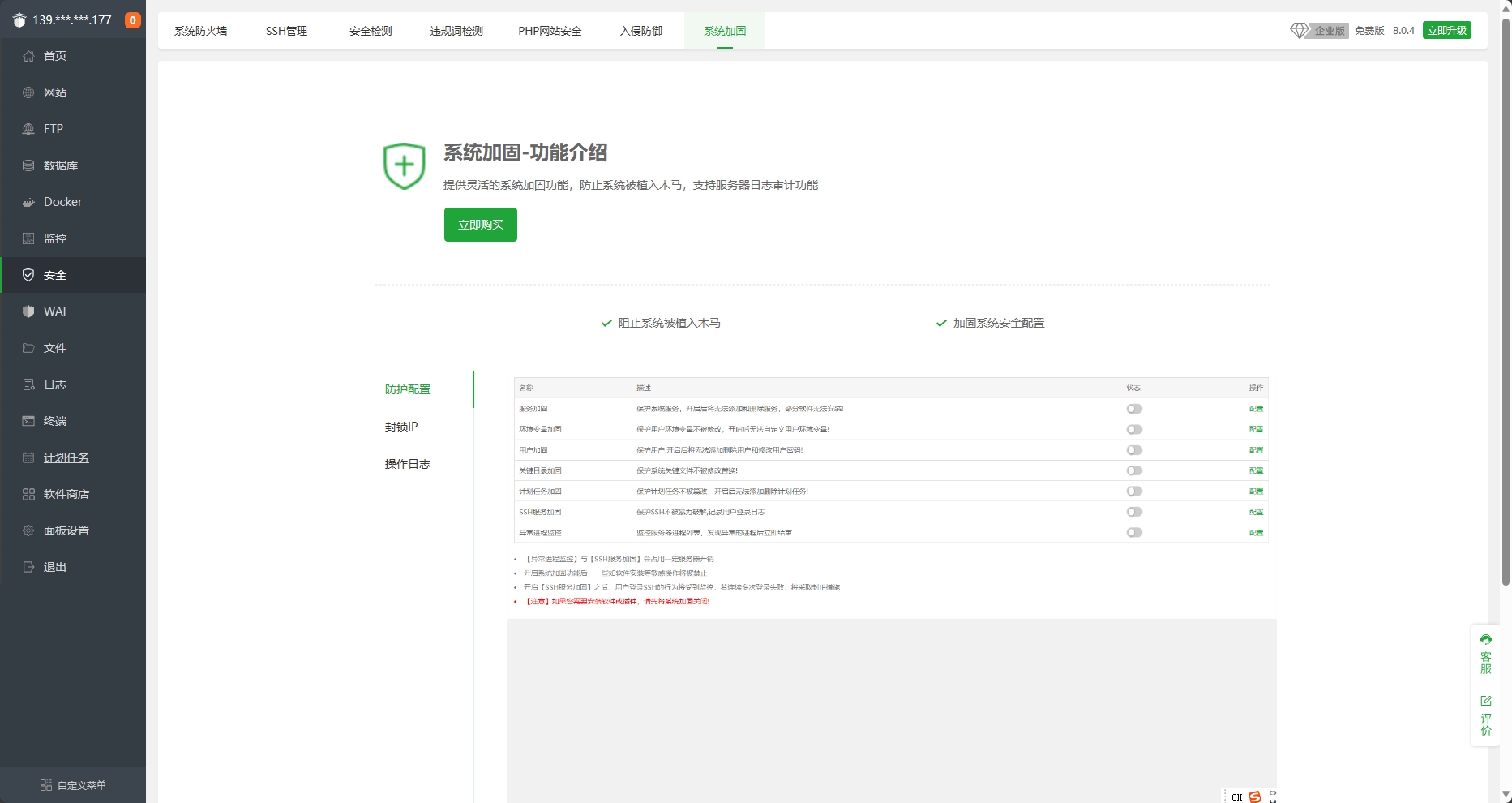Viewport: 1512px width, 803px height.
Task: Click the 退出 logout icon
Action: click(x=28, y=567)
